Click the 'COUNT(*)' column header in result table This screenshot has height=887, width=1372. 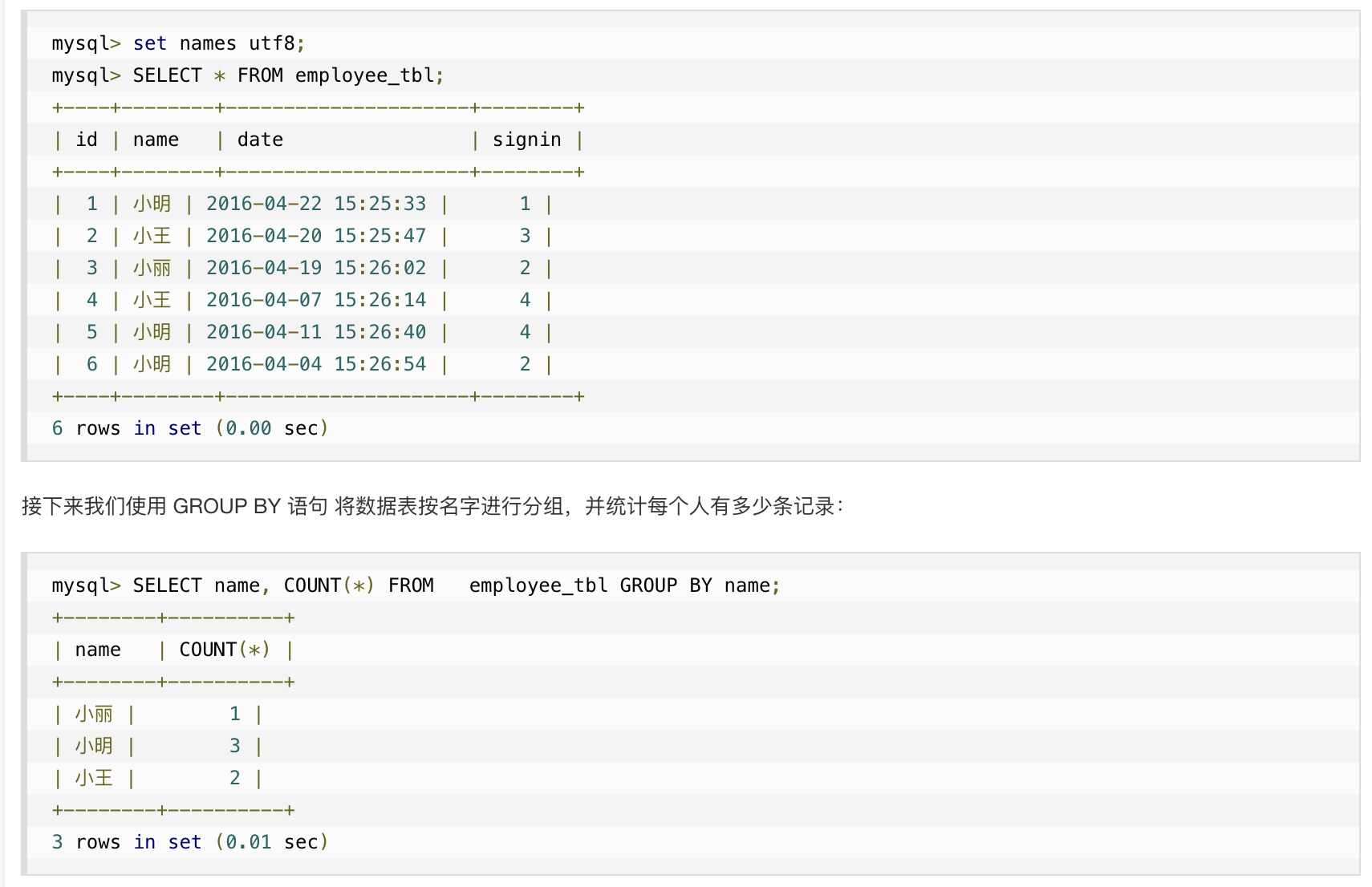click(224, 650)
